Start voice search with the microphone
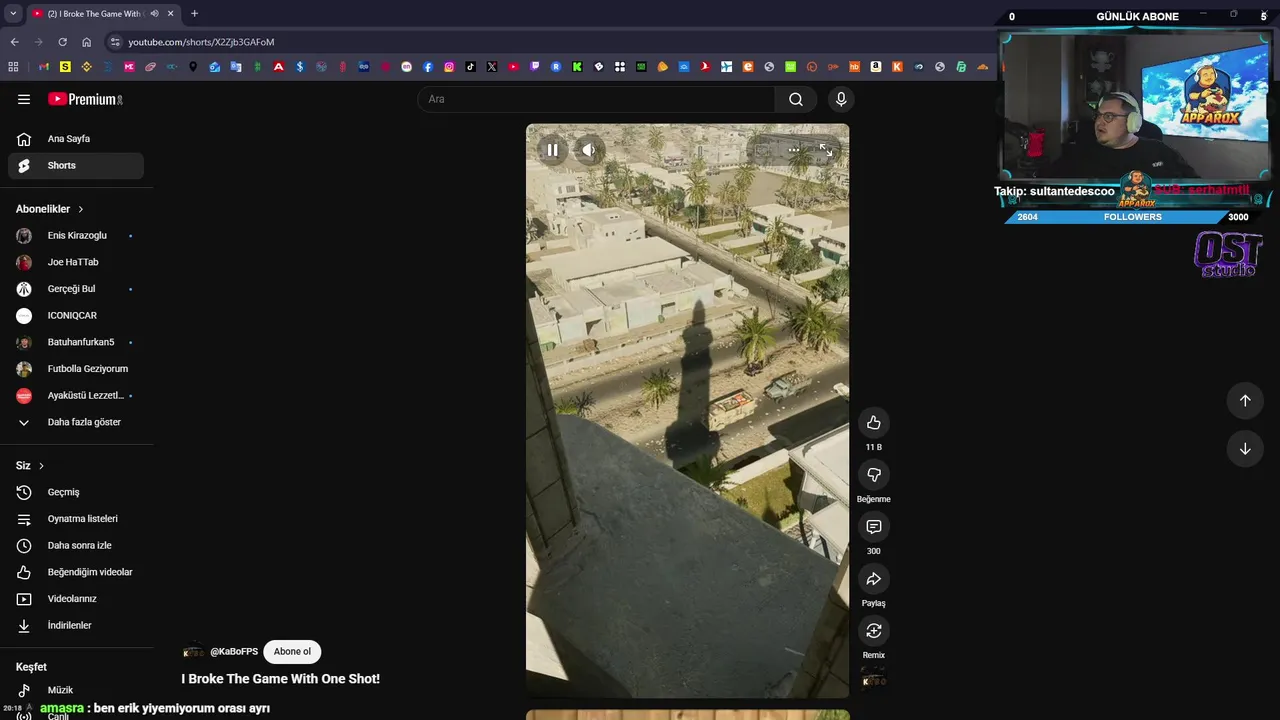The height and width of the screenshot is (720, 1280). [841, 99]
